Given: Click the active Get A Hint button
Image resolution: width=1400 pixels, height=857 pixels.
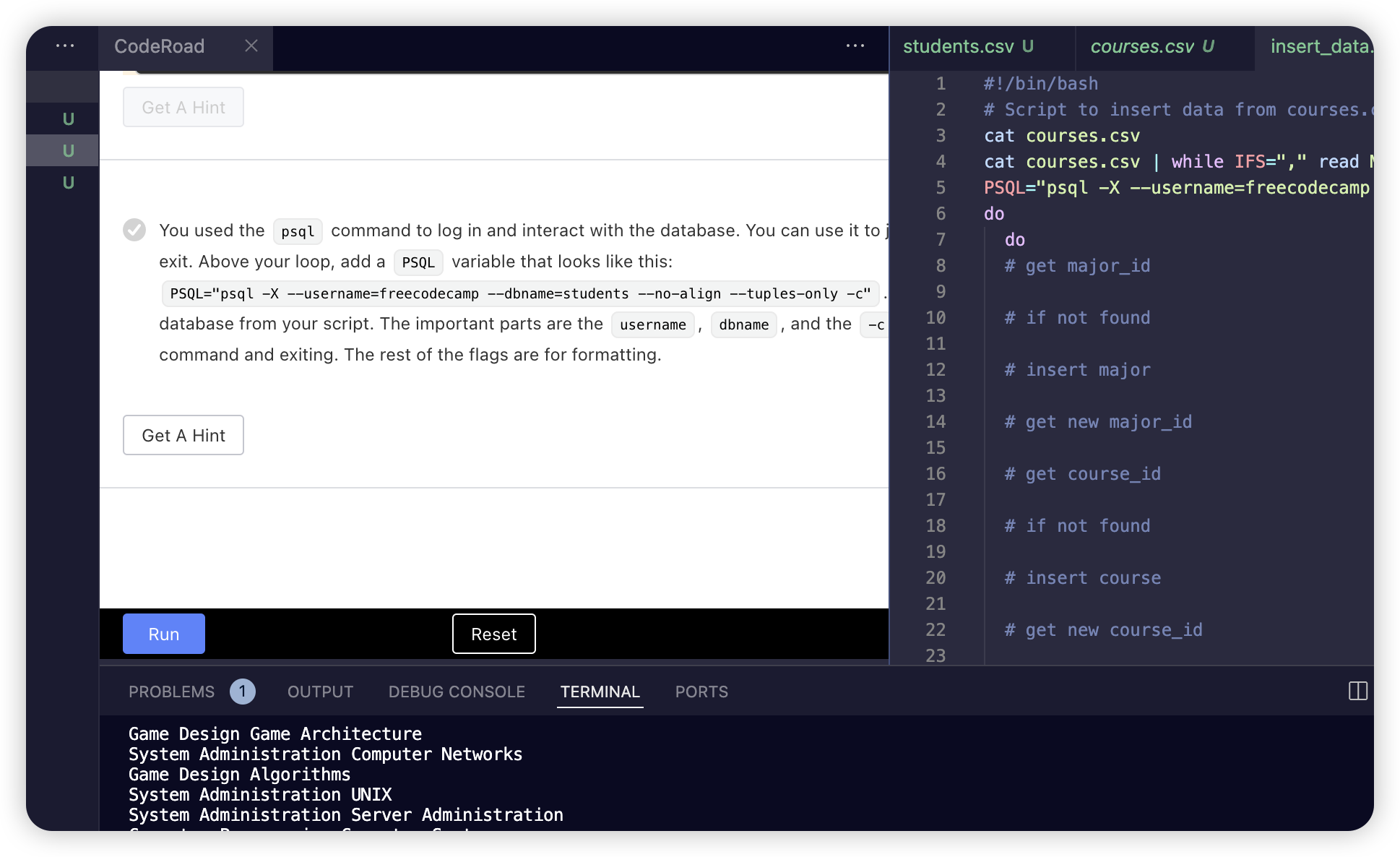Looking at the screenshot, I should click(183, 435).
